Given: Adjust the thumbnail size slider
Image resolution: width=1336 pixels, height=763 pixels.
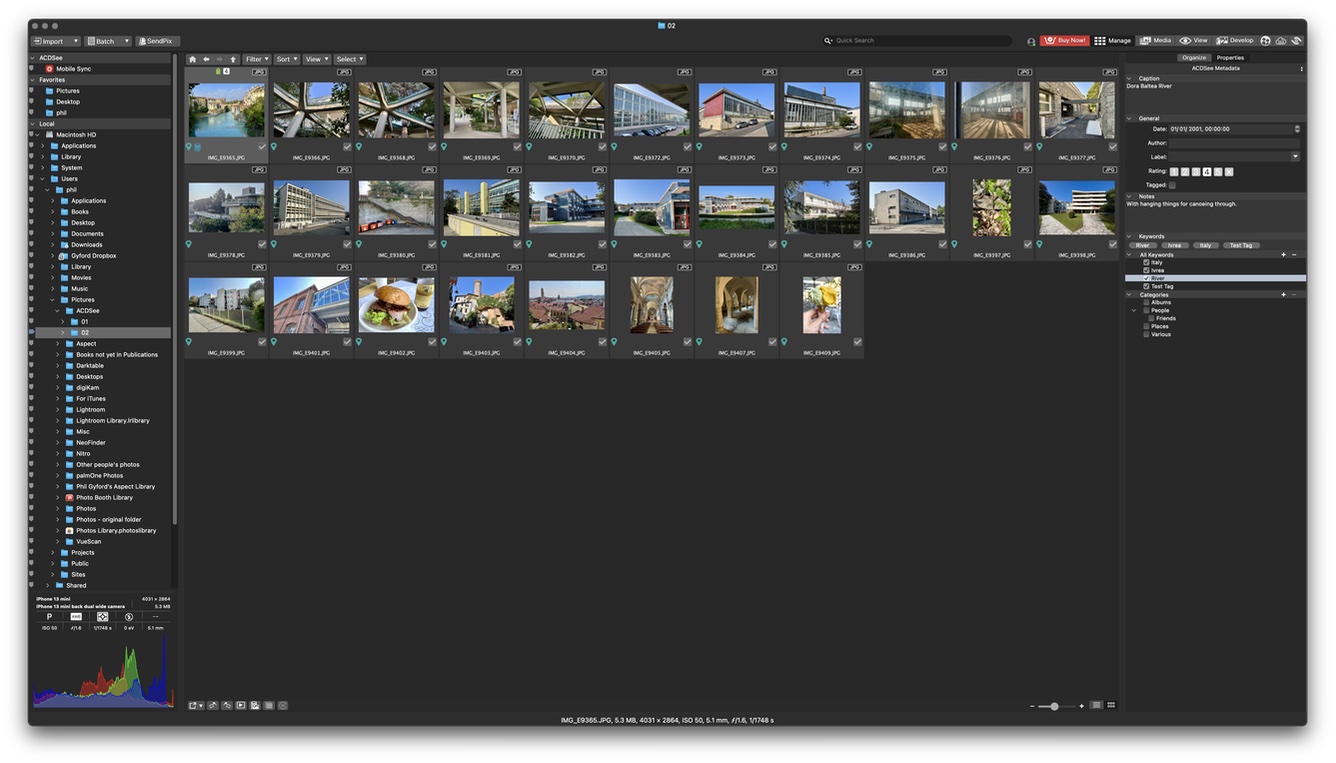Looking at the screenshot, I should tap(1054, 706).
